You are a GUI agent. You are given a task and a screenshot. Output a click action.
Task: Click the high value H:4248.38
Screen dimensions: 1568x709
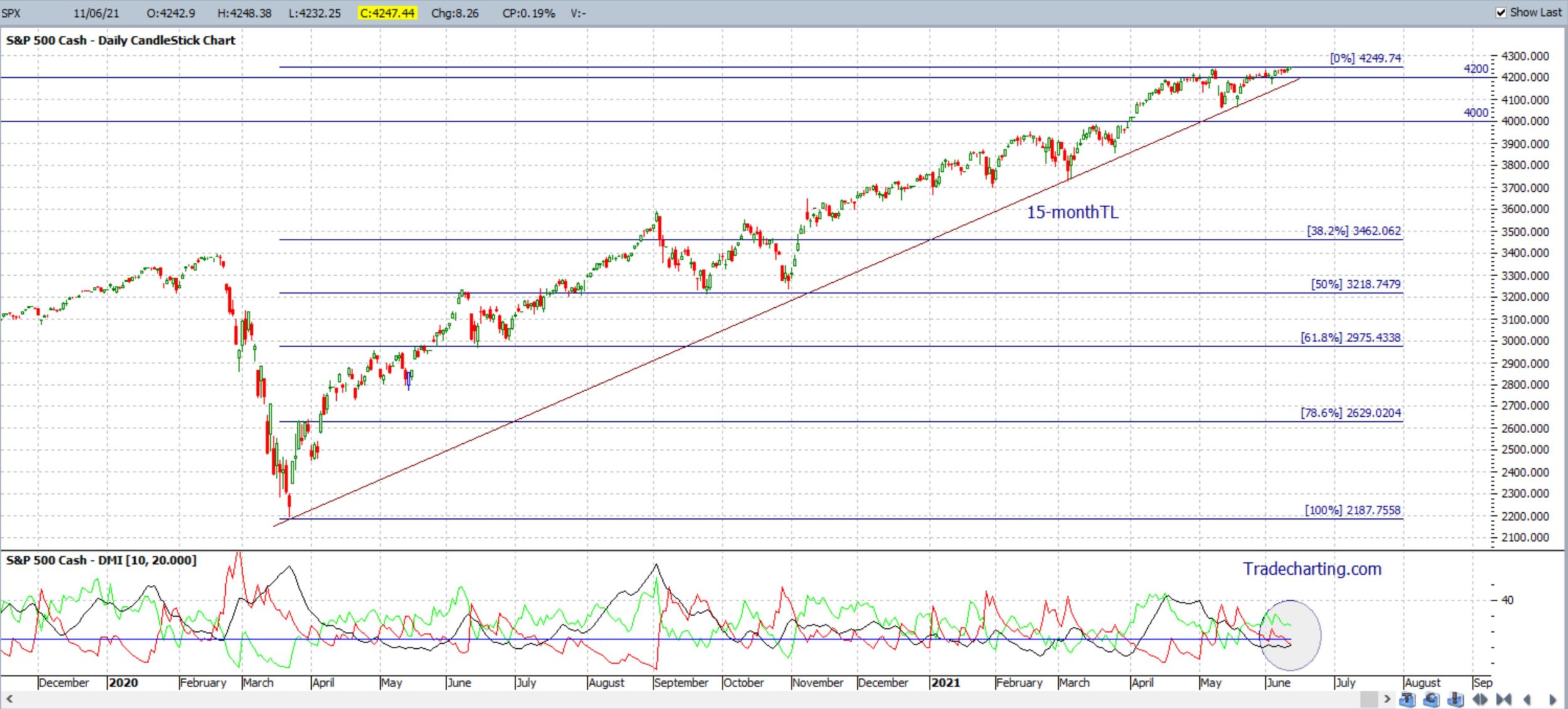pyautogui.click(x=244, y=13)
